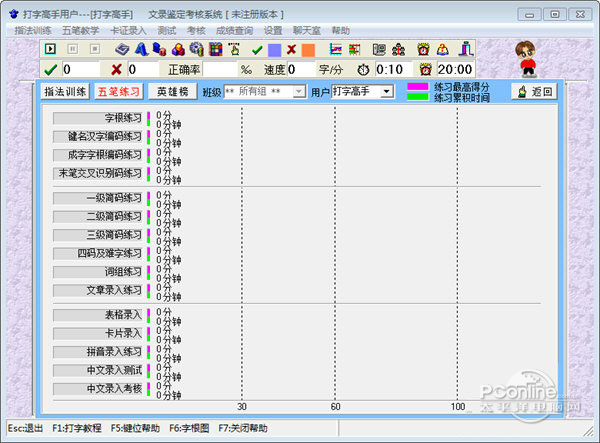Click the stopwatch icon beside 0:10
Viewport: 600px width, 443px height.
tap(363, 70)
